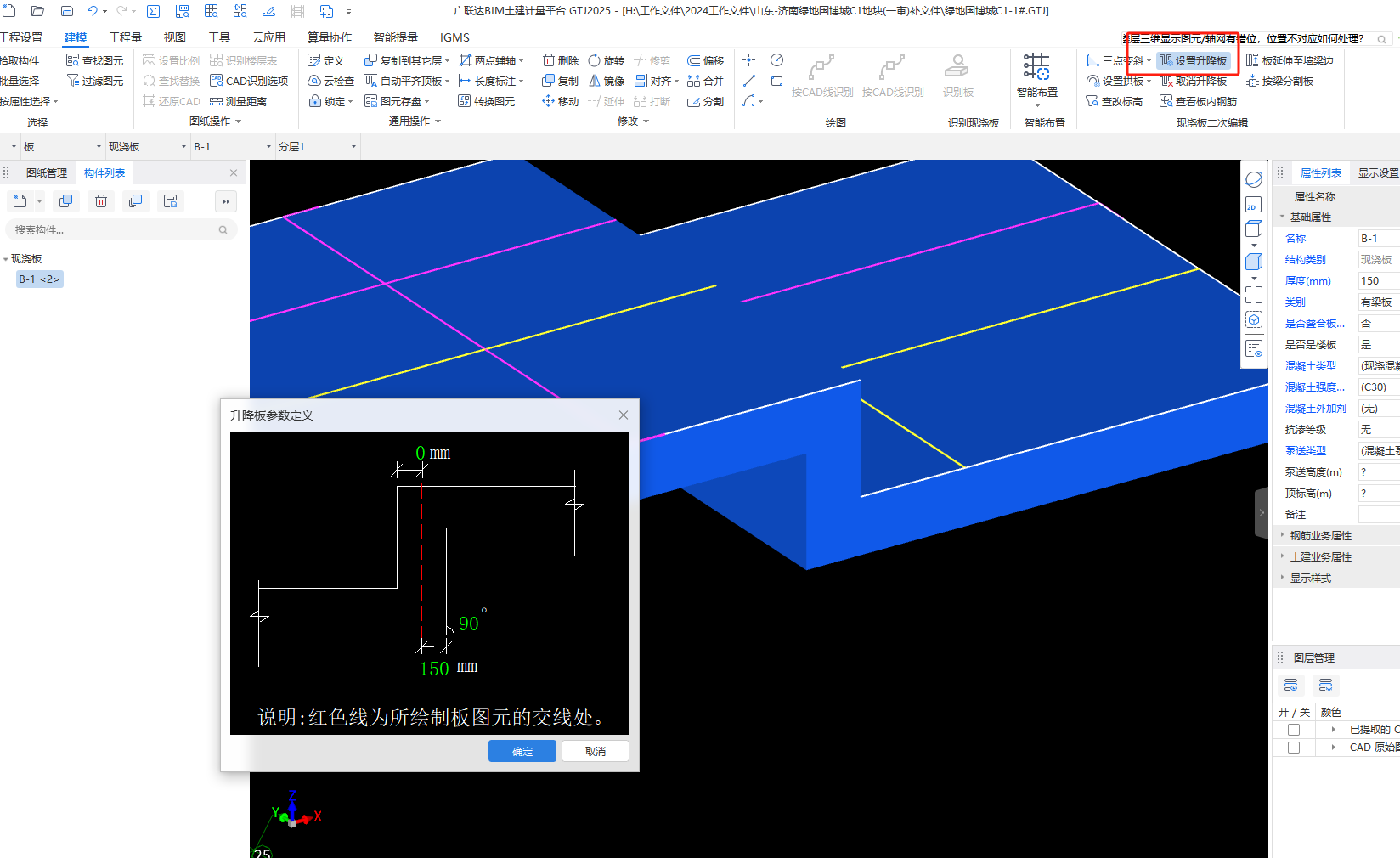Open the 云应用 ribbon tab
The height and width of the screenshot is (858, 1400).
pyautogui.click(x=268, y=37)
